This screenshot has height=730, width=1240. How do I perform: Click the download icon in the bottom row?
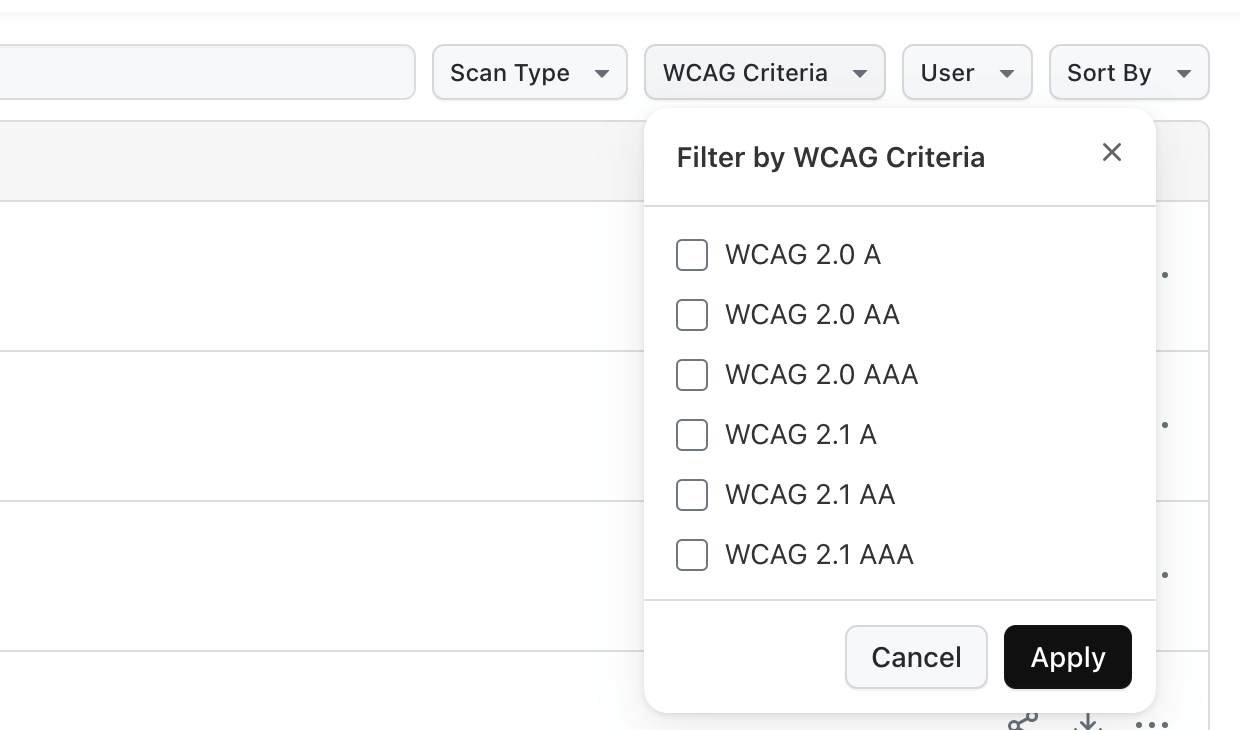point(1088,723)
